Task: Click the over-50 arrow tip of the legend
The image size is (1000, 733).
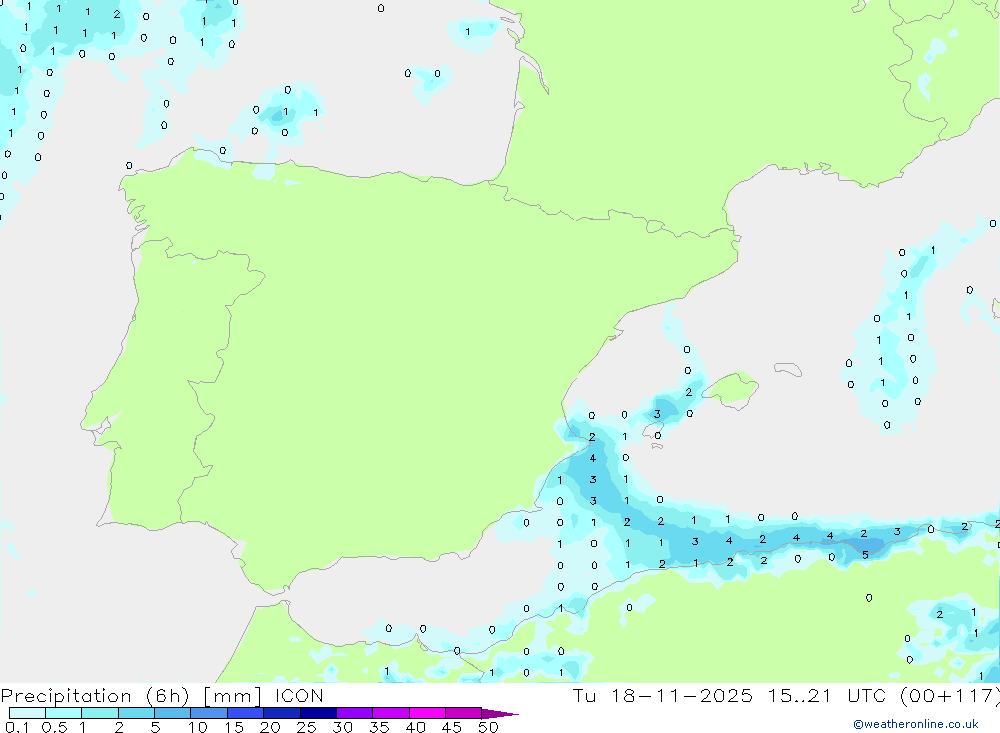Action: tap(500, 714)
